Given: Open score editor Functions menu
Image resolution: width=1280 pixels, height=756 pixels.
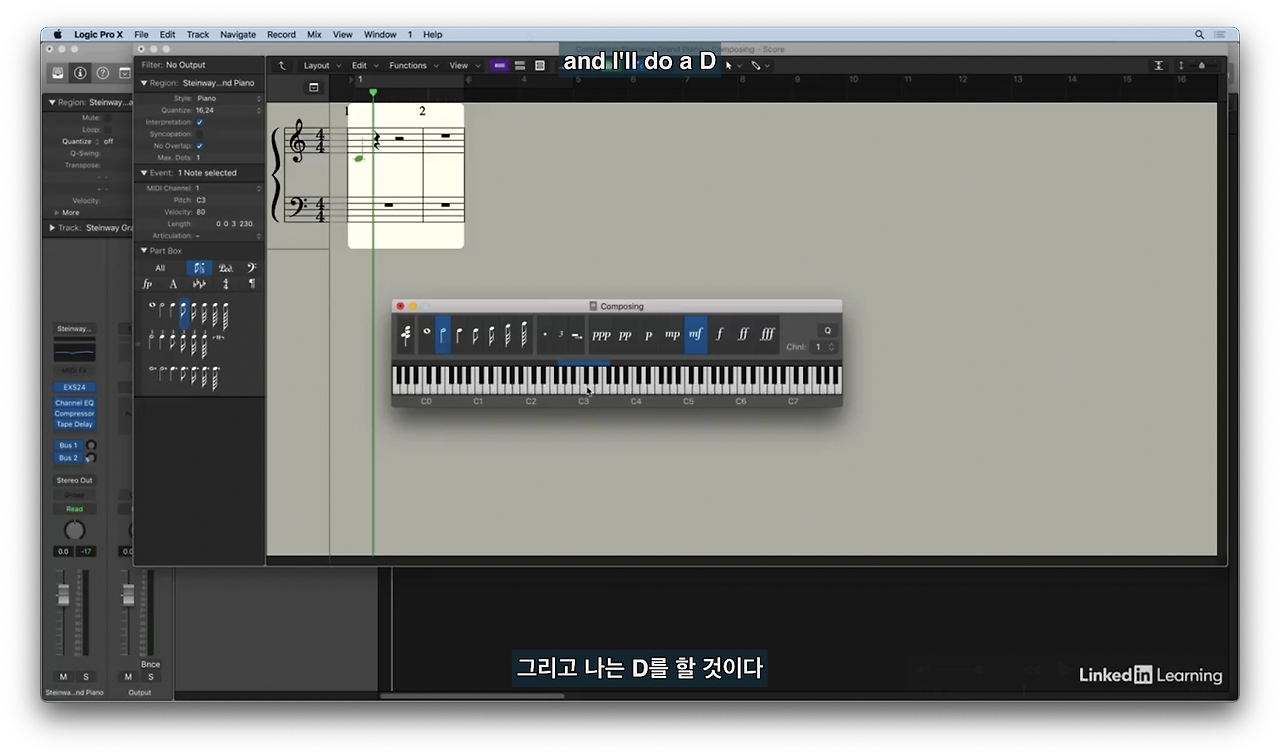Looking at the screenshot, I should [x=412, y=65].
